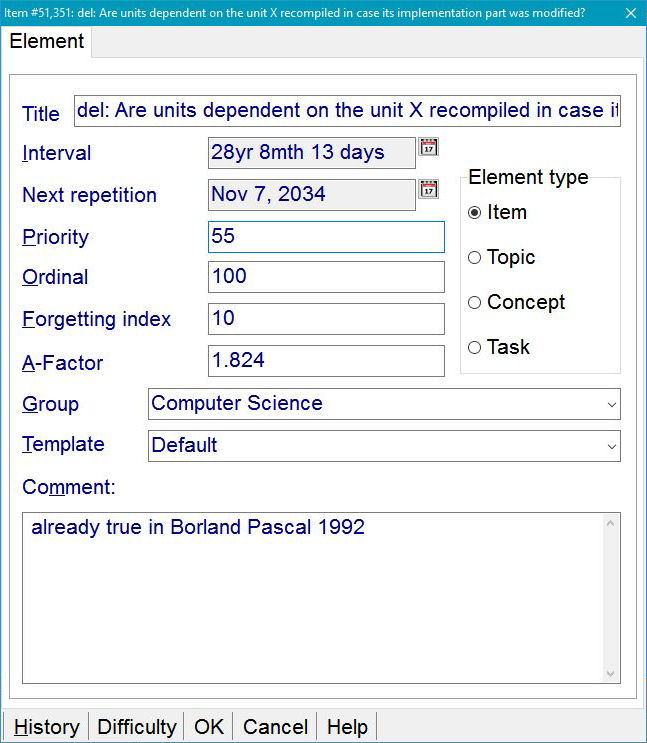The height and width of the screenshot is (743, 647).
Task: Click in the Title text field
Action: coord(347,111)
